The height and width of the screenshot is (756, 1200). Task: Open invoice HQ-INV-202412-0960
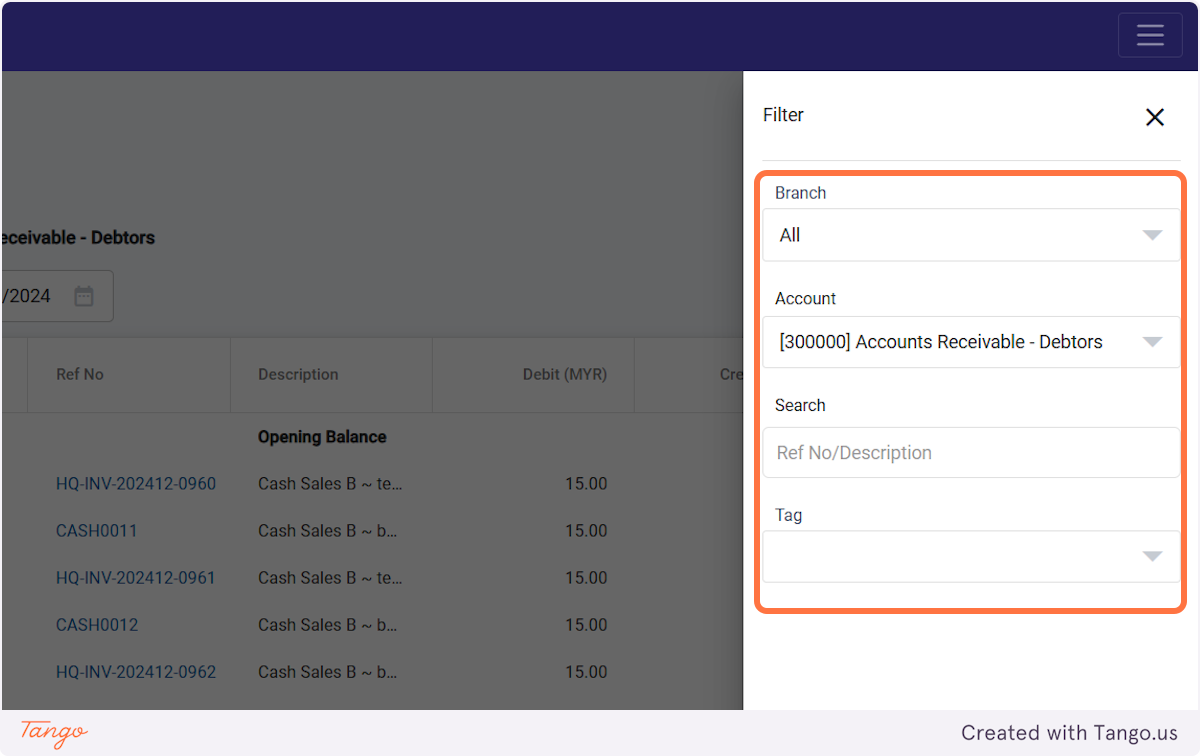tap(136, 484)
